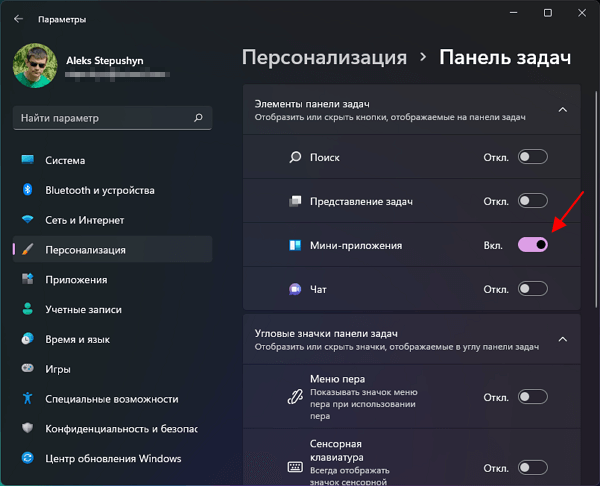Open Bluetooth и устройства section
The image size is (600, 486).
[112, 190]
